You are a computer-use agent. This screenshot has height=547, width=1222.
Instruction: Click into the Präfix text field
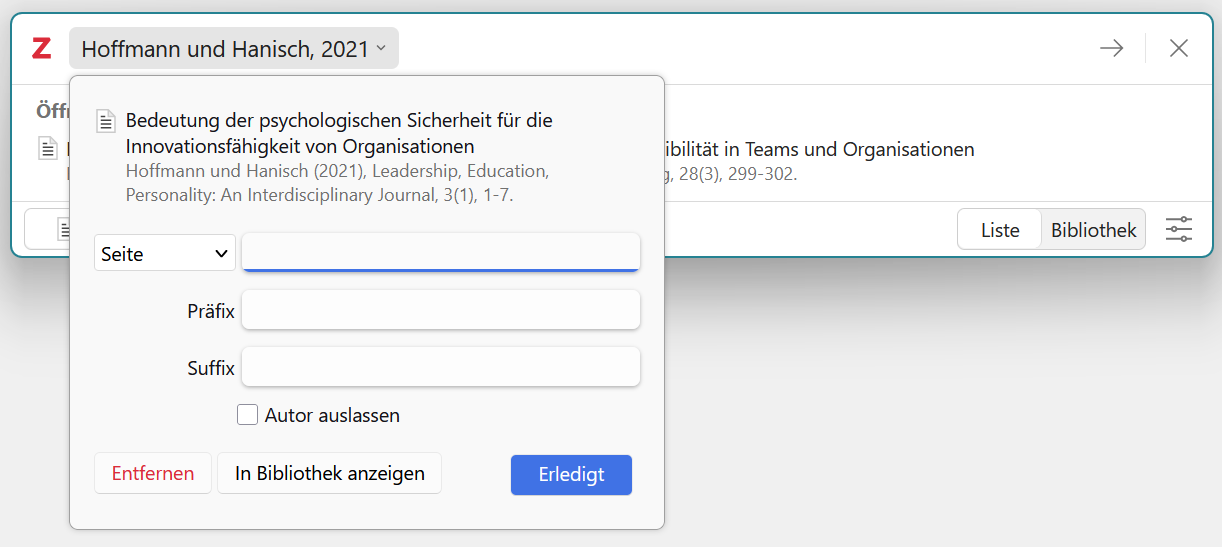(441, 310)
